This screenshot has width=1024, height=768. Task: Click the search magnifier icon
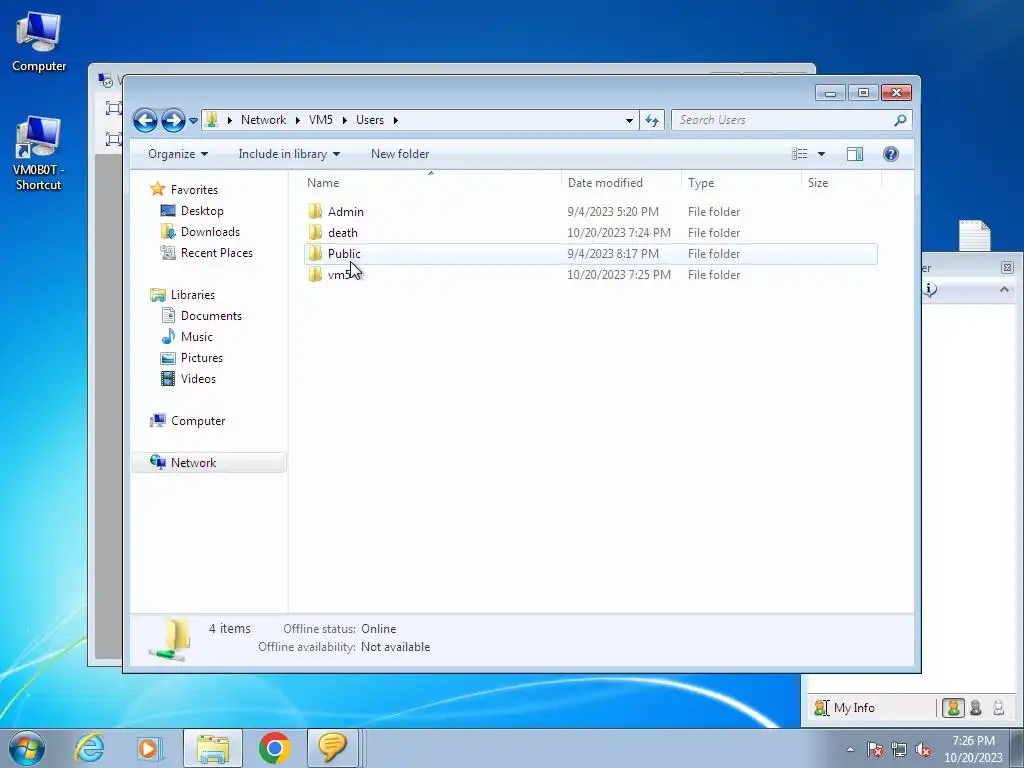click(x=901, y=120)
